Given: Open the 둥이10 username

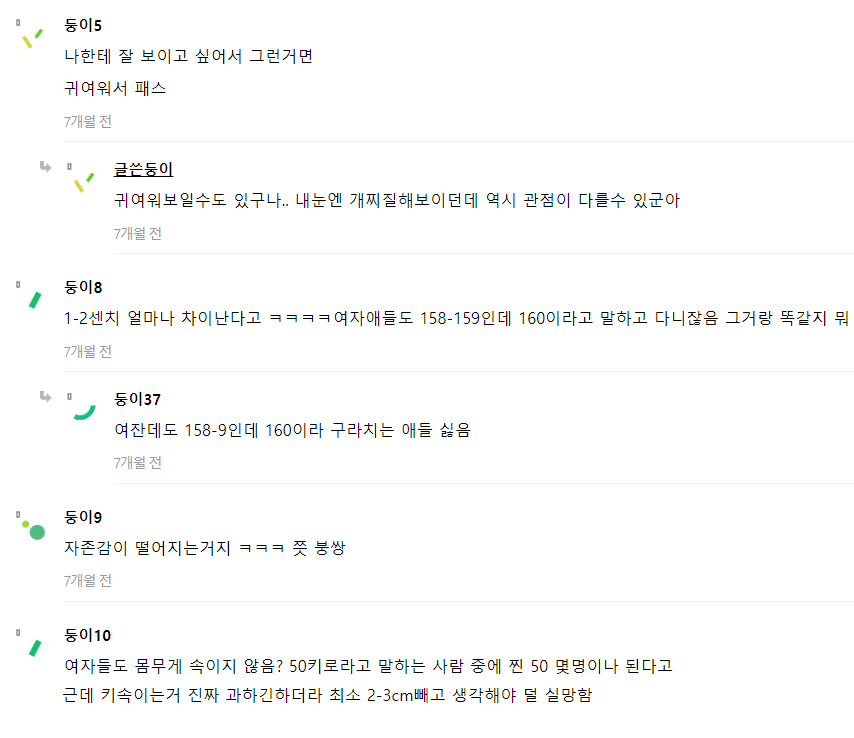Looking at the screenshot, I should 87,635.
